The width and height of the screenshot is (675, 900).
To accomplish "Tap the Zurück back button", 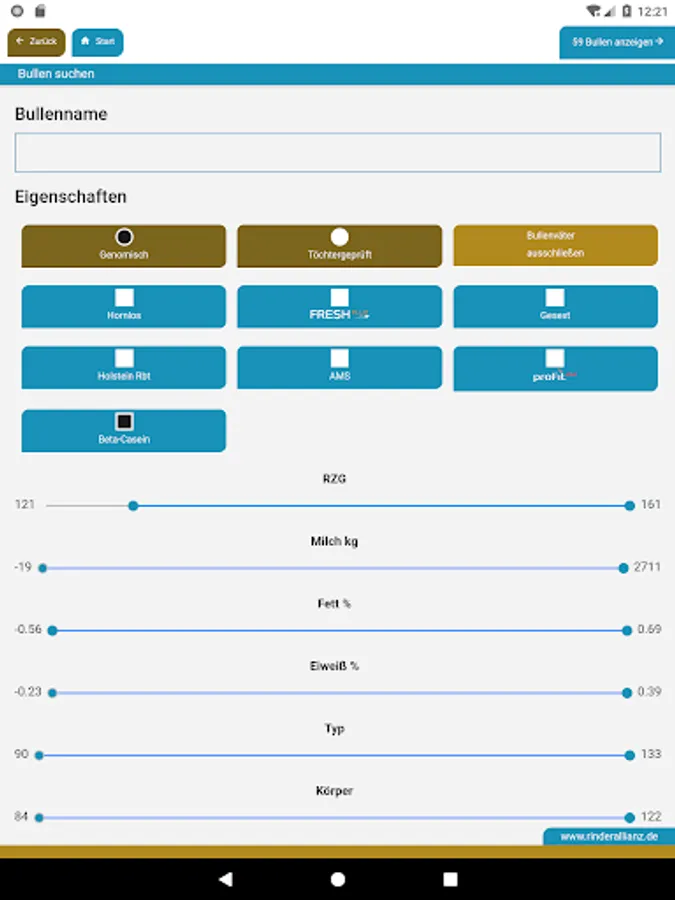I will (37, 42).
